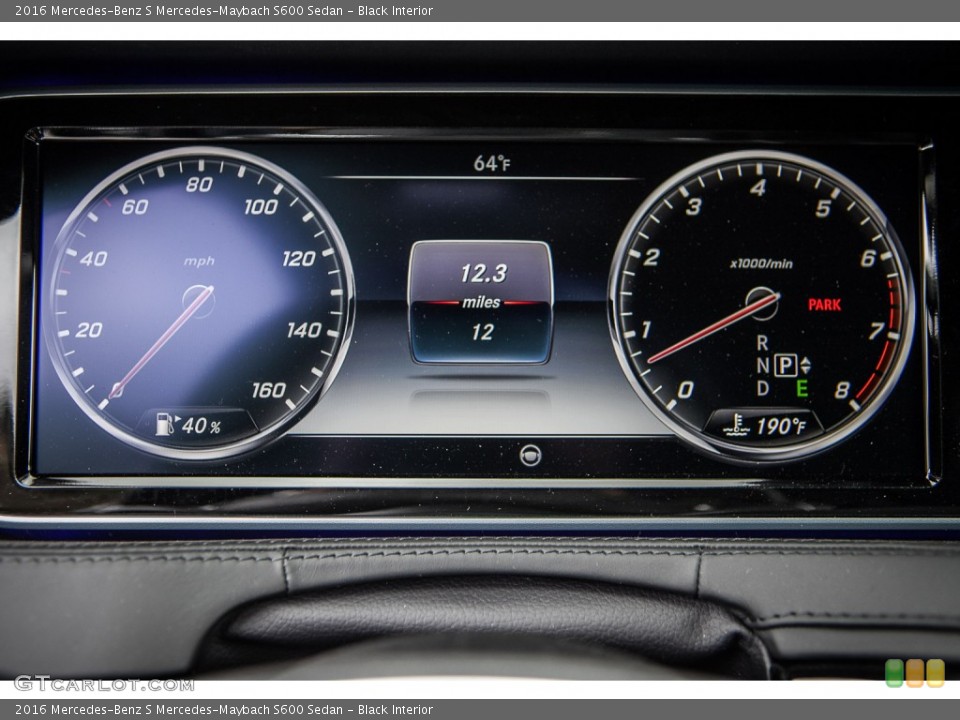Click the R gear letter

[762, 343]
